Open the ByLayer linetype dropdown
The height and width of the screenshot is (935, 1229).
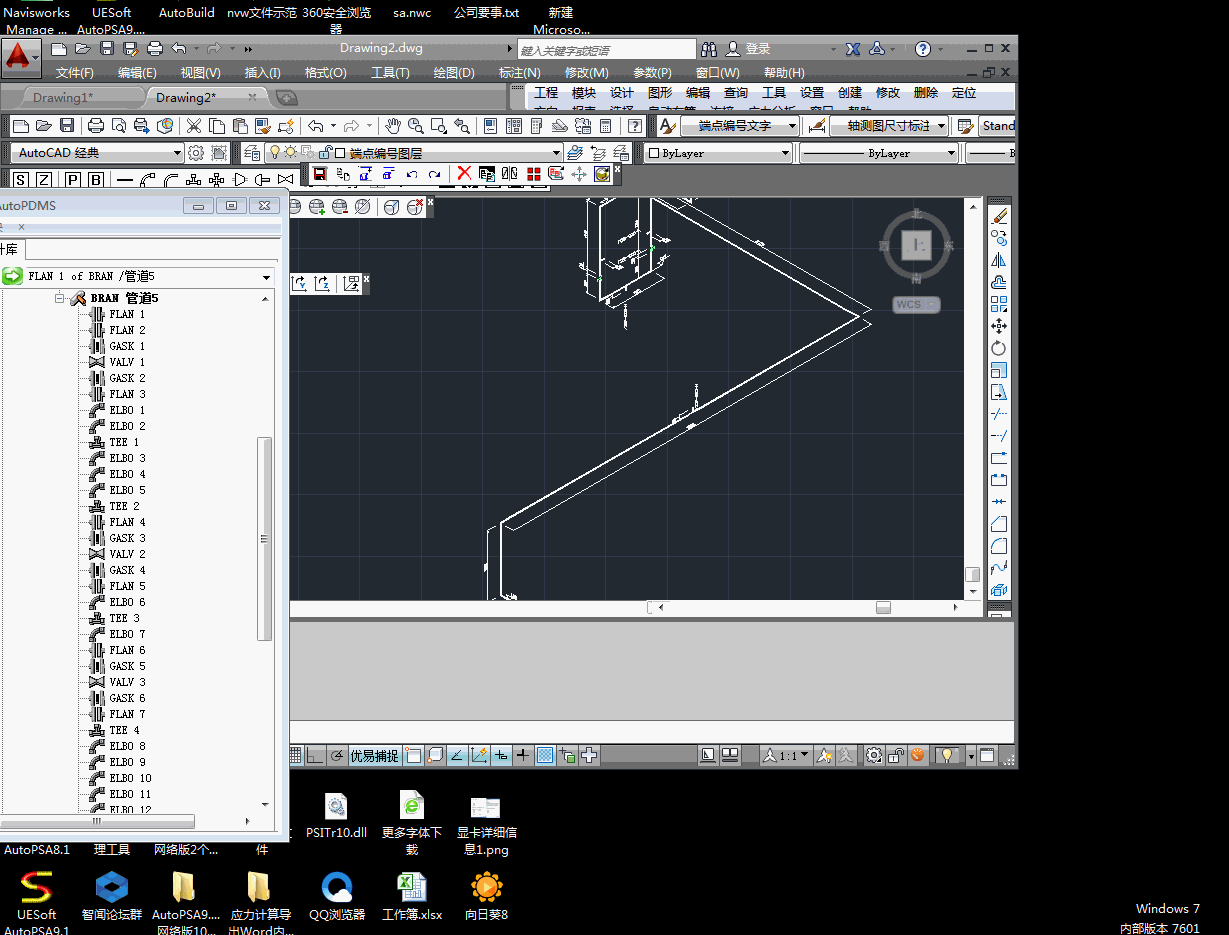[x=879, y=153]
